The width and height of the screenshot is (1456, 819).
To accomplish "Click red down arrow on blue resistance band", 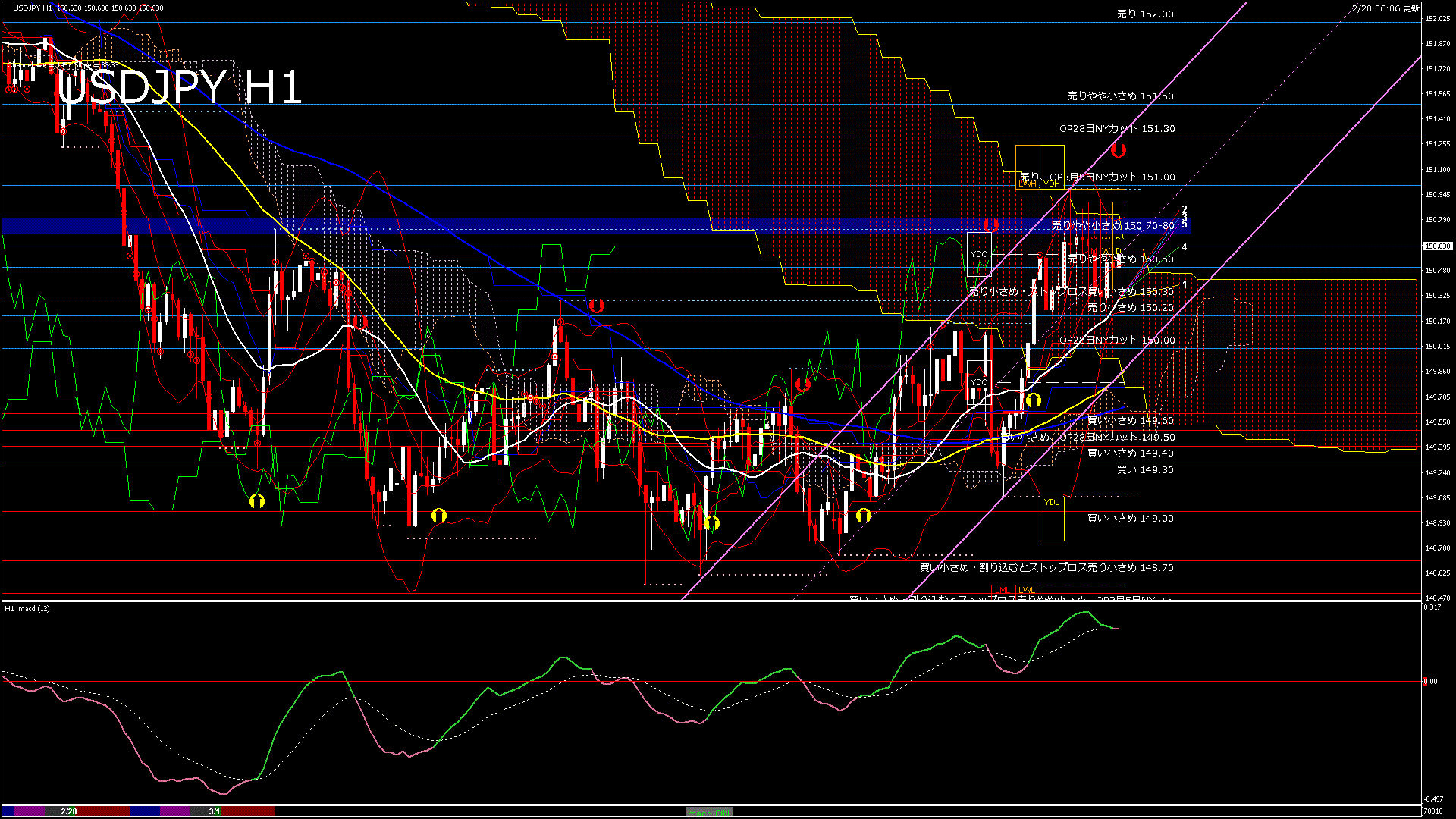I will click(990, 224).
